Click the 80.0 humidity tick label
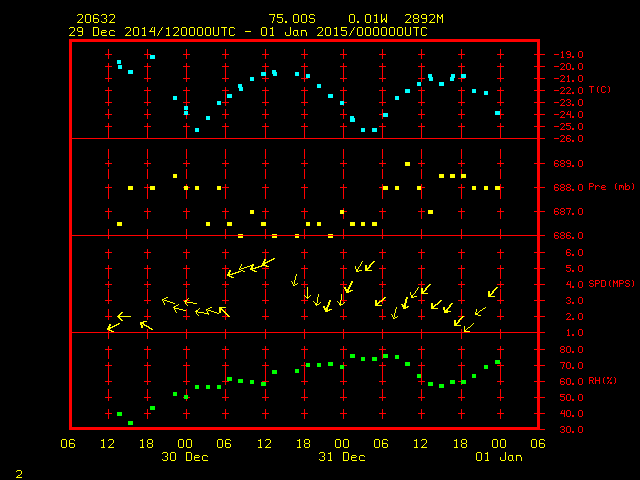This screenshot has width=640, height=480. tap(571, 350)
